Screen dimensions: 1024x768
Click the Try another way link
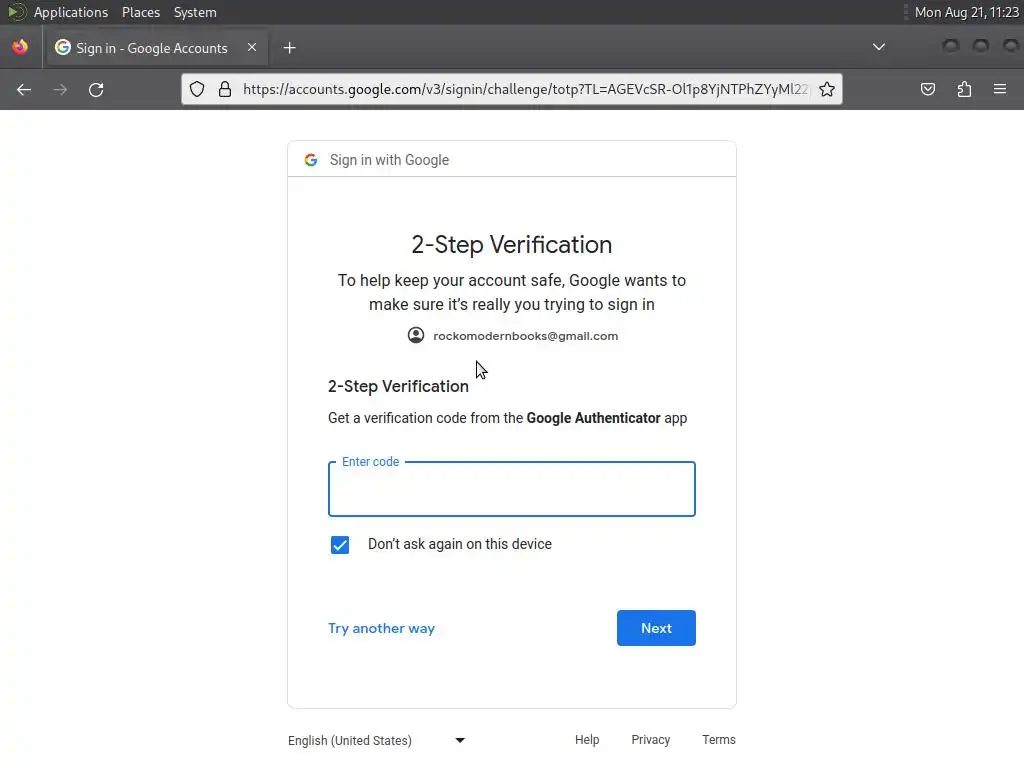pos(381,628)
